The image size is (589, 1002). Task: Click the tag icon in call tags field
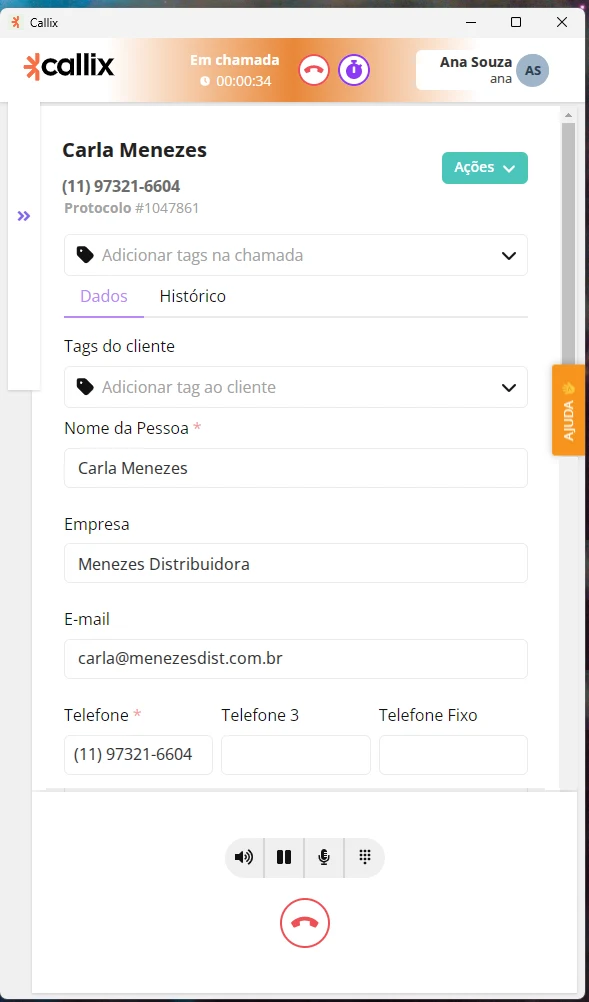(85, 255)
